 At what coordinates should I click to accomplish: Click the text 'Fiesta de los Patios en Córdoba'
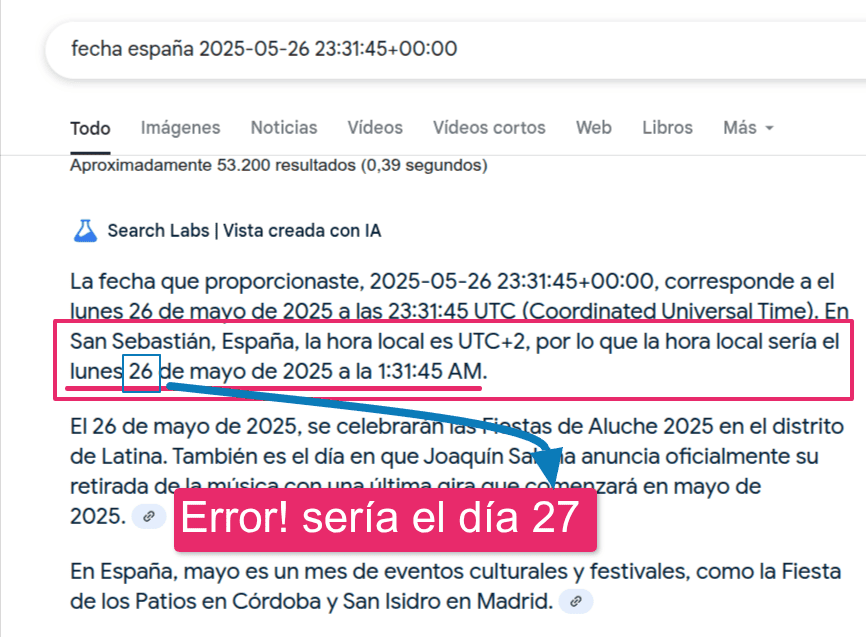coord(456,586)
